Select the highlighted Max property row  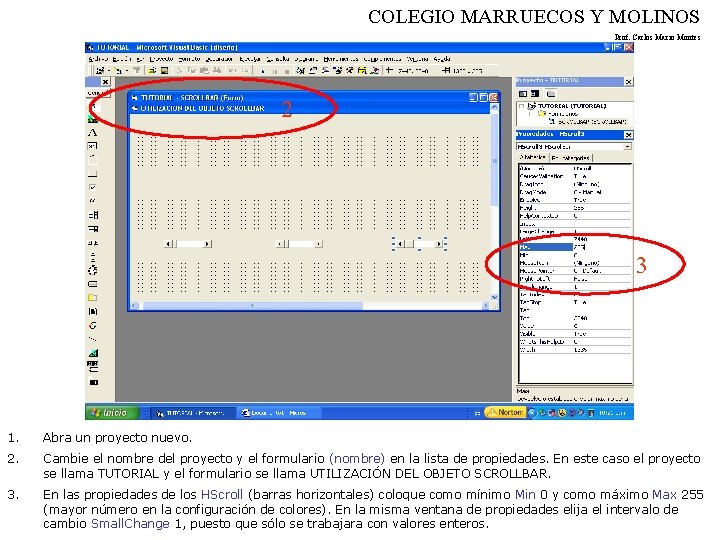(575, 247)
